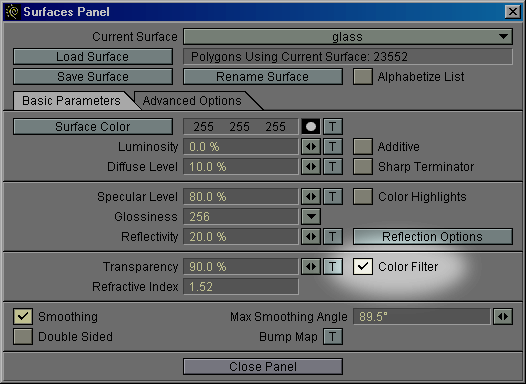Image resolution: width=526 pixels, height=384 pixels.
Task: Disable the Smoothing checkbox
Action: (x=23, y=317)
